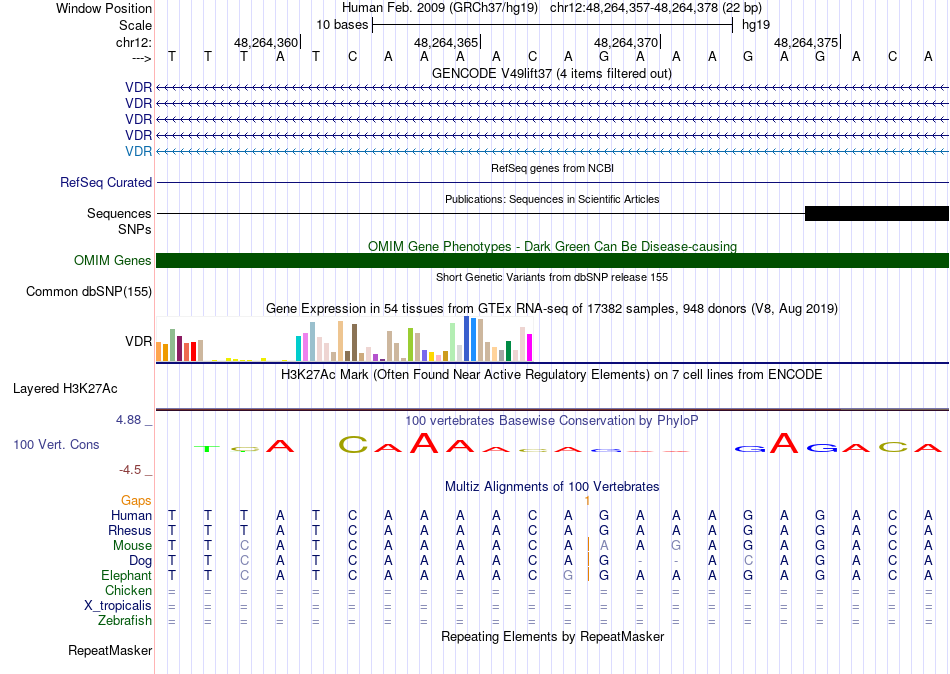Open the GENCODE V49lift37 track title
950x674 pixels.
pyautogui.click(x=551, y=73)
